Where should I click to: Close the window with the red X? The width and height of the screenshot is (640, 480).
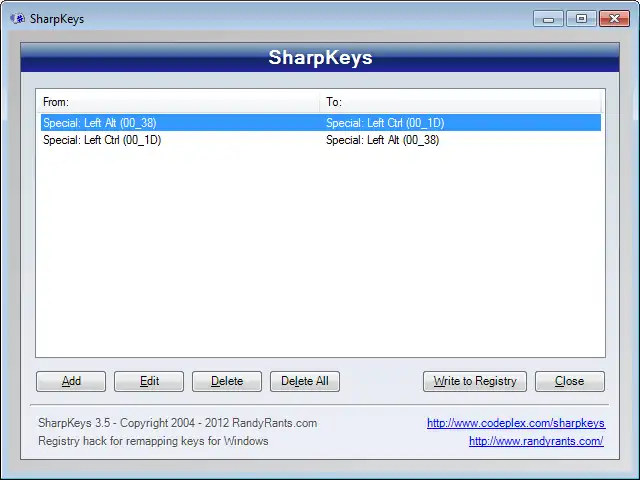pyautogui.click(x=614, y=19)
